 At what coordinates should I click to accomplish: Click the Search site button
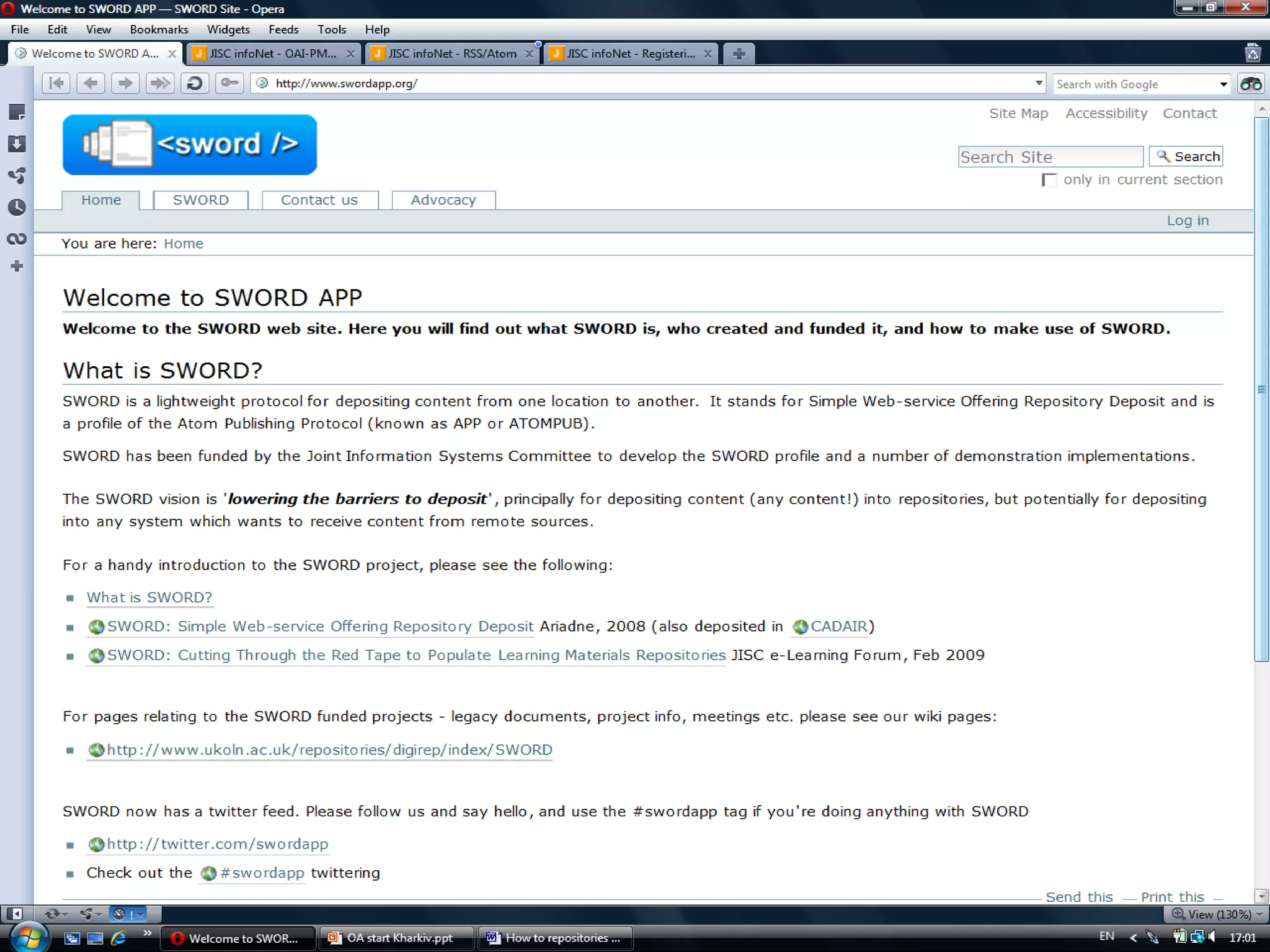[1186, 157]
